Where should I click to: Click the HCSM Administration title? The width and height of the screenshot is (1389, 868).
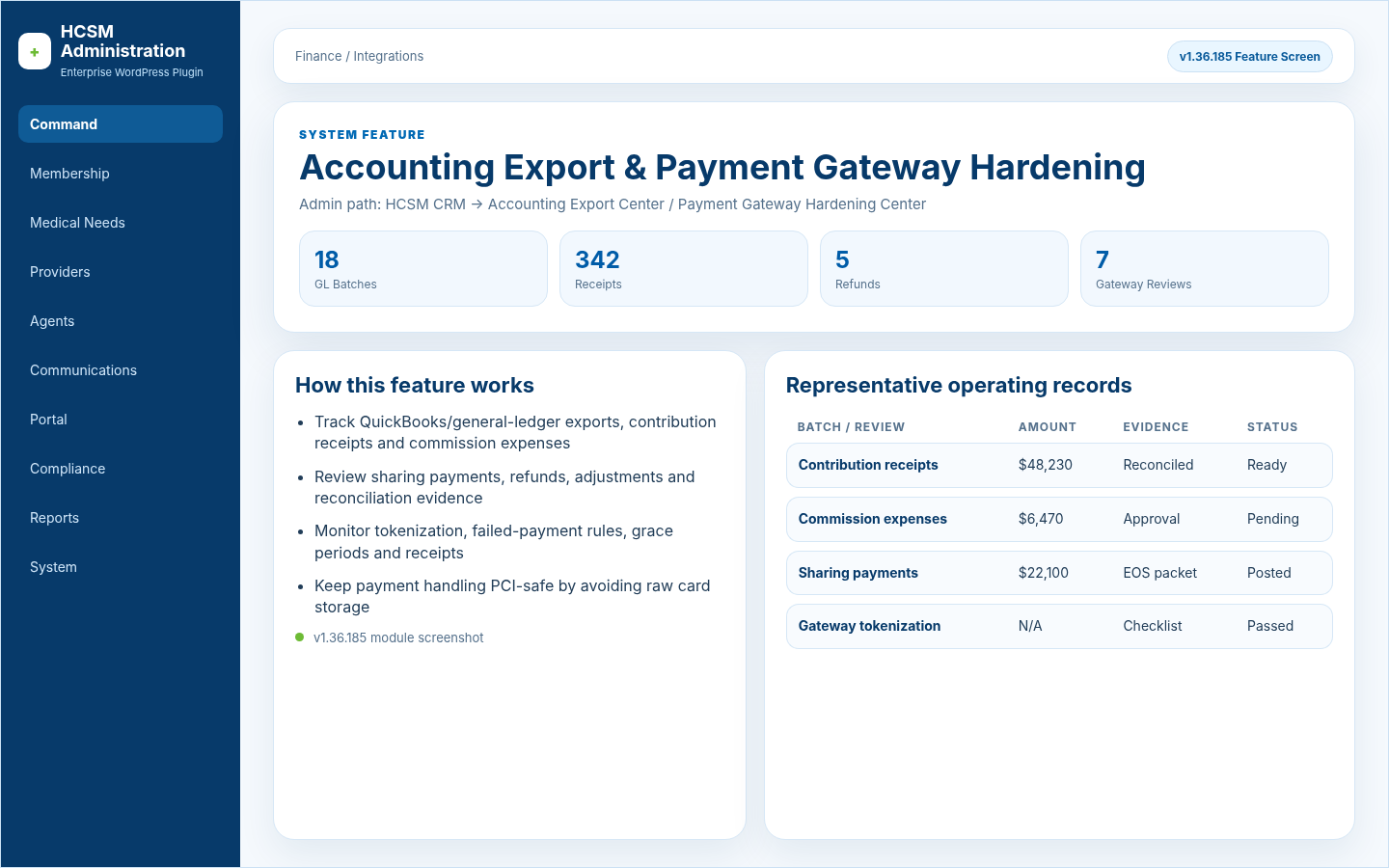click(x=123, y=41)
